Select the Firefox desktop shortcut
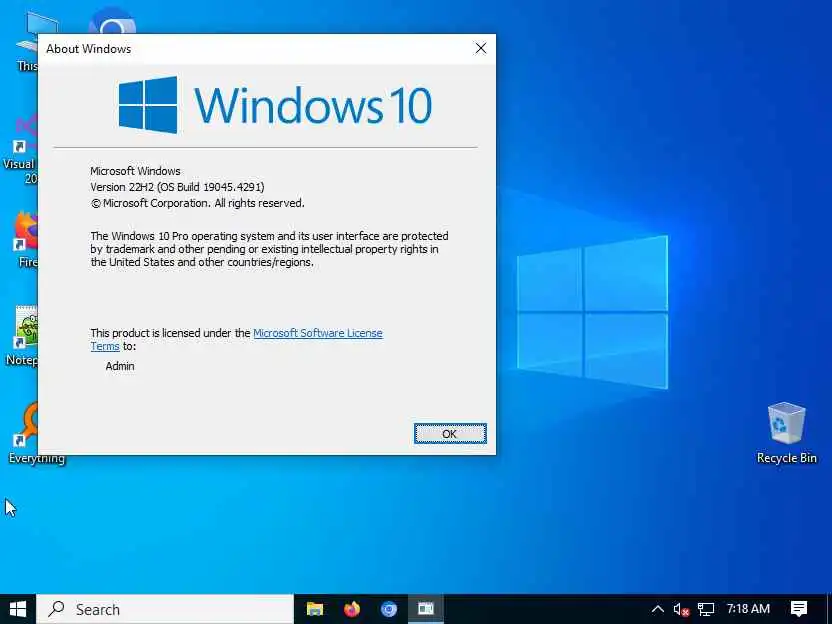Image resolution: width=832 pixels, height=624 pixels. click(x=25, y=239)
